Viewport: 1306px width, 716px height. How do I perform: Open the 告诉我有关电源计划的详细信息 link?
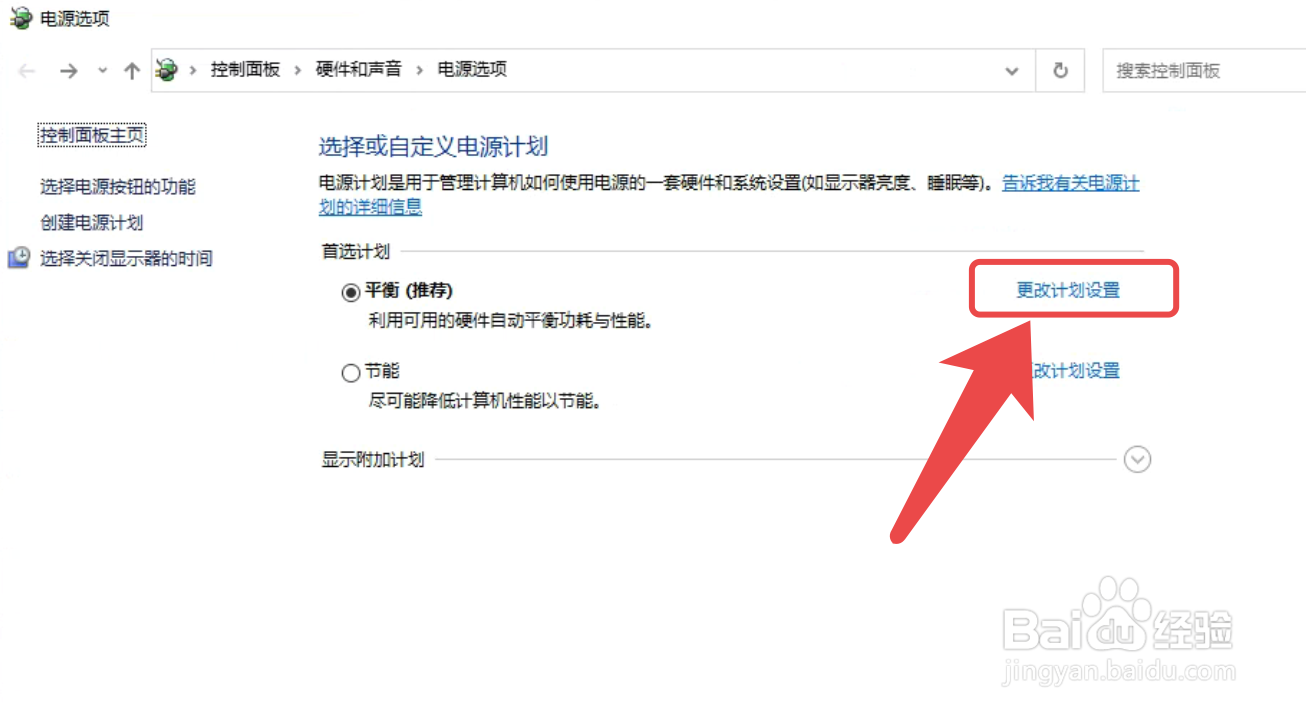[730, 195]
